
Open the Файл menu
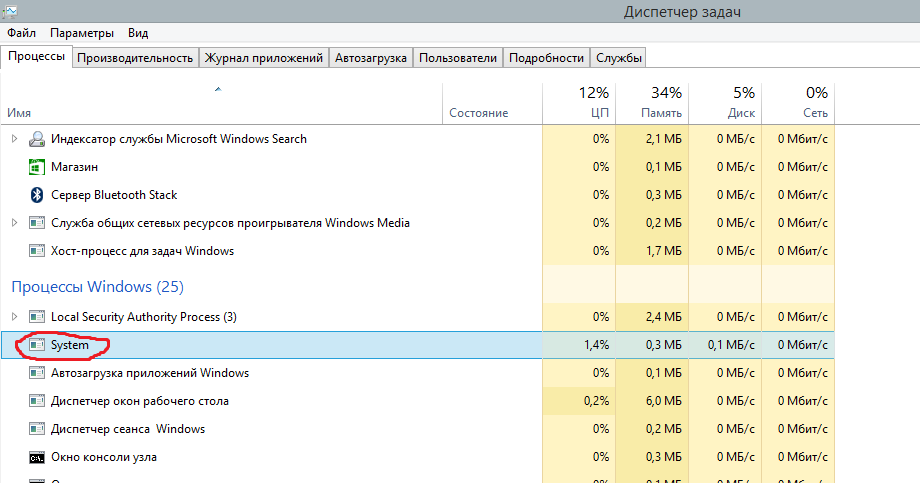click(21, 33)
